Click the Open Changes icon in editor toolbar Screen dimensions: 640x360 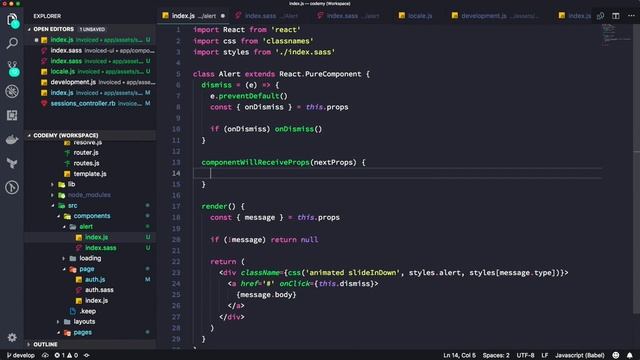[600, 16]
